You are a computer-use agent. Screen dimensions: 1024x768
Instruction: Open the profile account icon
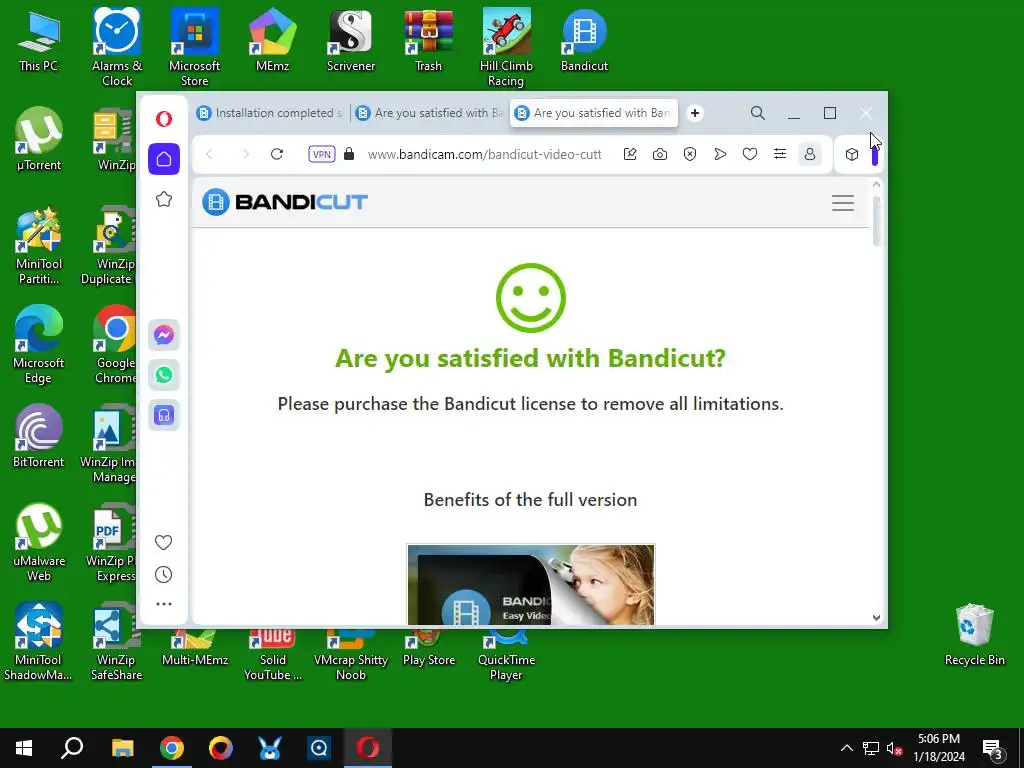point(810,154)
